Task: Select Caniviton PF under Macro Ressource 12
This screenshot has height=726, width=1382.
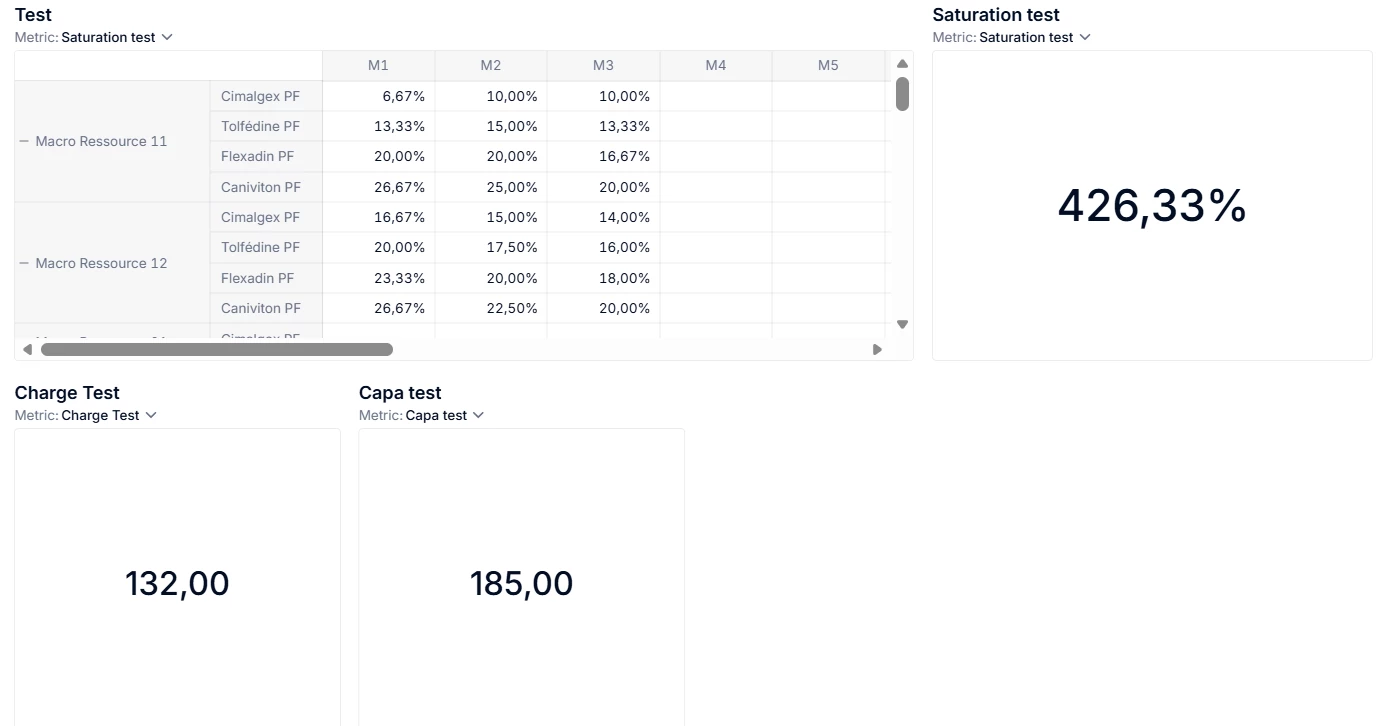Action: click(260, 308)
